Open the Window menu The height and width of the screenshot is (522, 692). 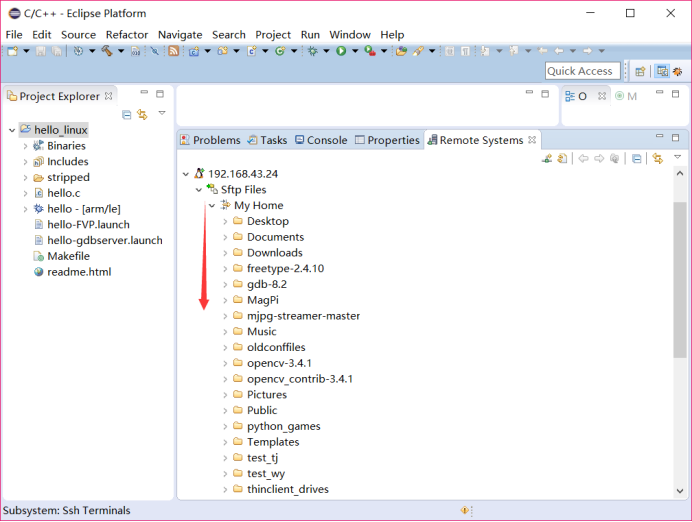[350, 35]
